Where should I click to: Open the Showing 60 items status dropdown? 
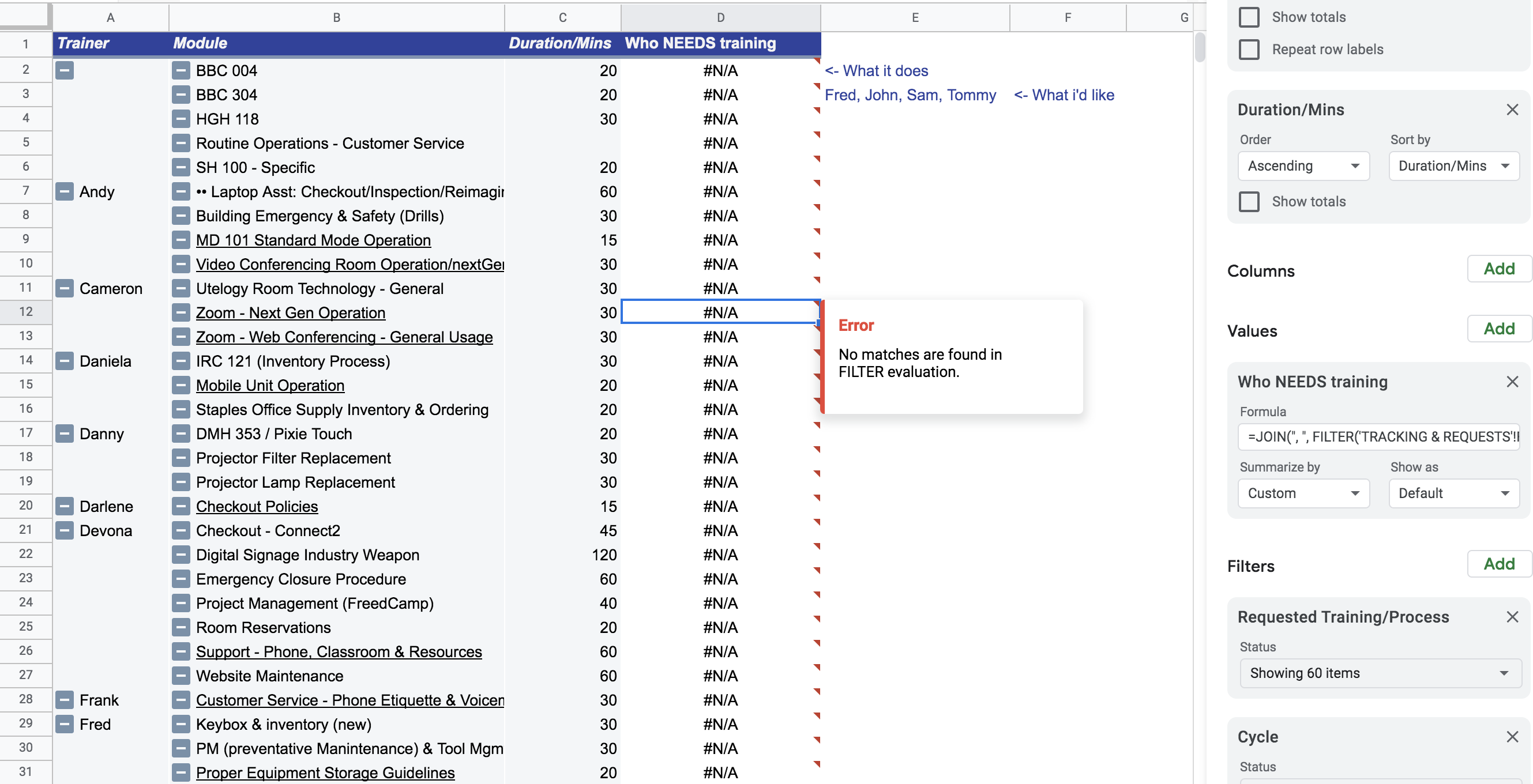click(x=1380, y=673)
